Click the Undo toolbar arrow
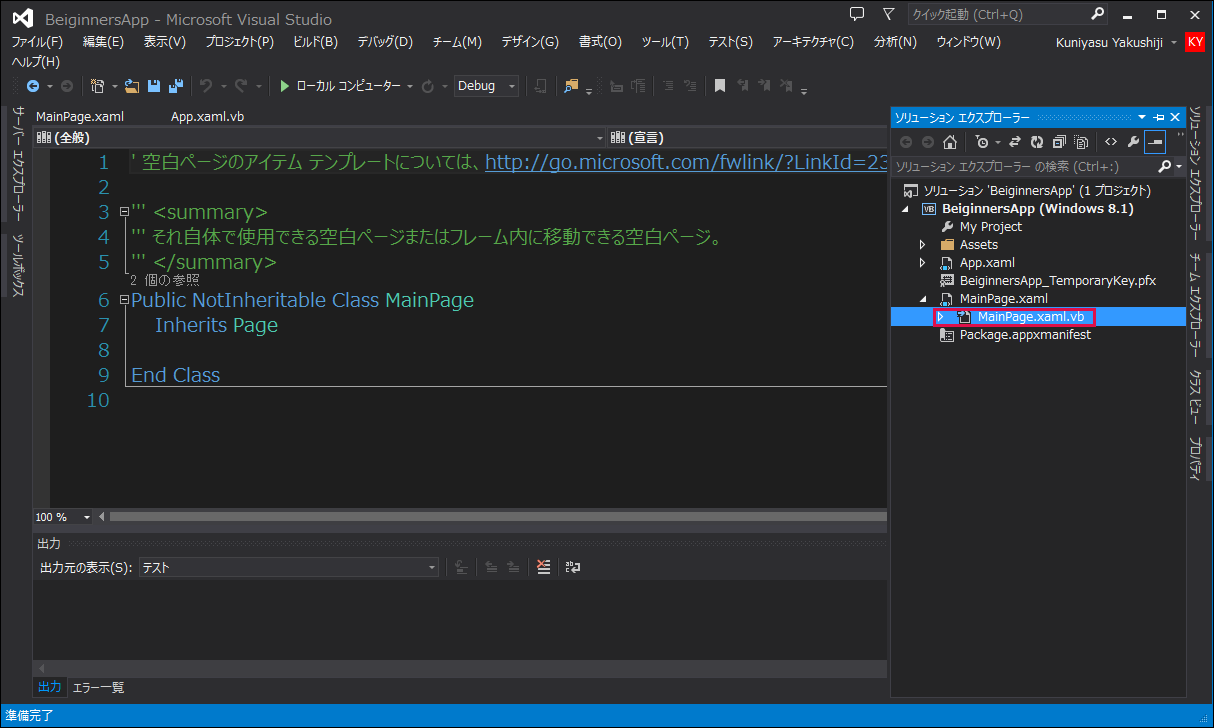This screenshot has height=728, width=1214. coord(206,86)
